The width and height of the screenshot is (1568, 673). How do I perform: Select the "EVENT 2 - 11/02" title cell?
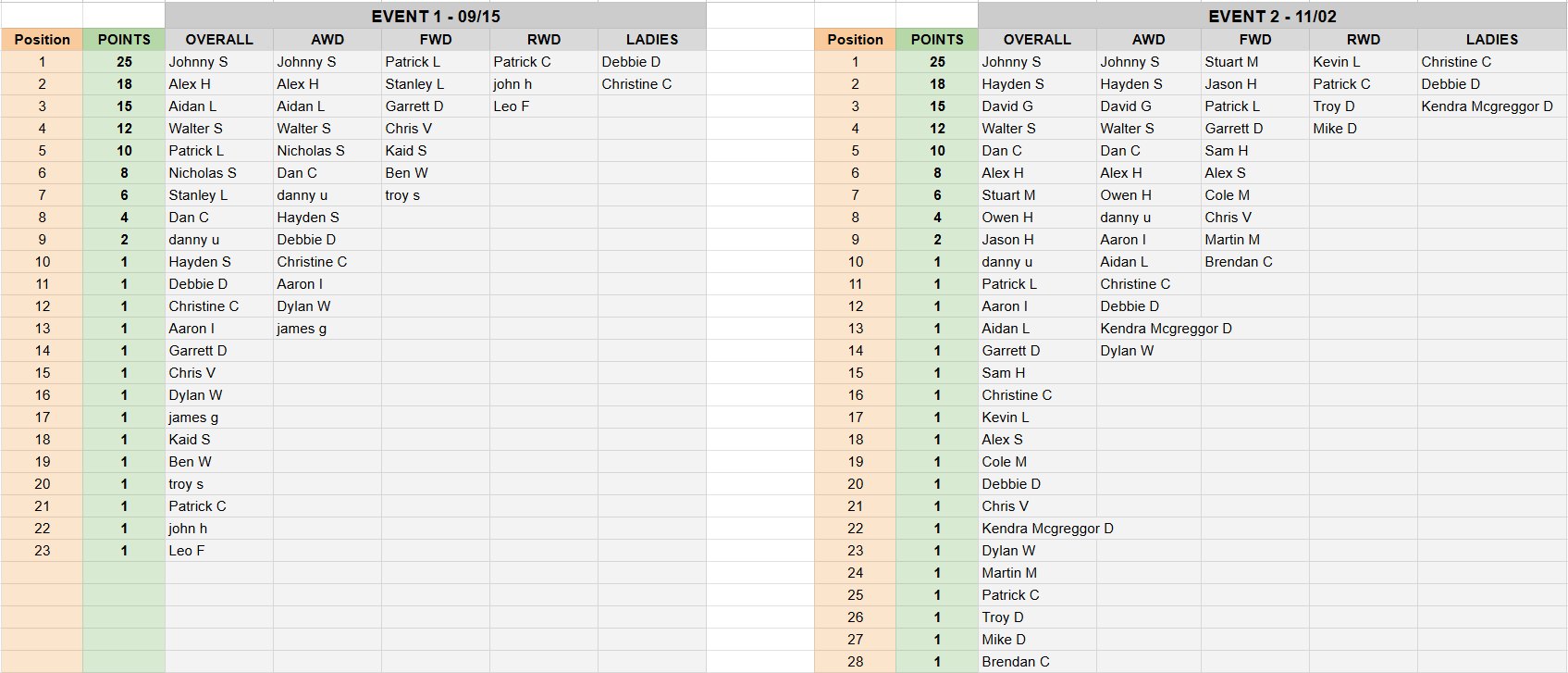(1272, 17)
